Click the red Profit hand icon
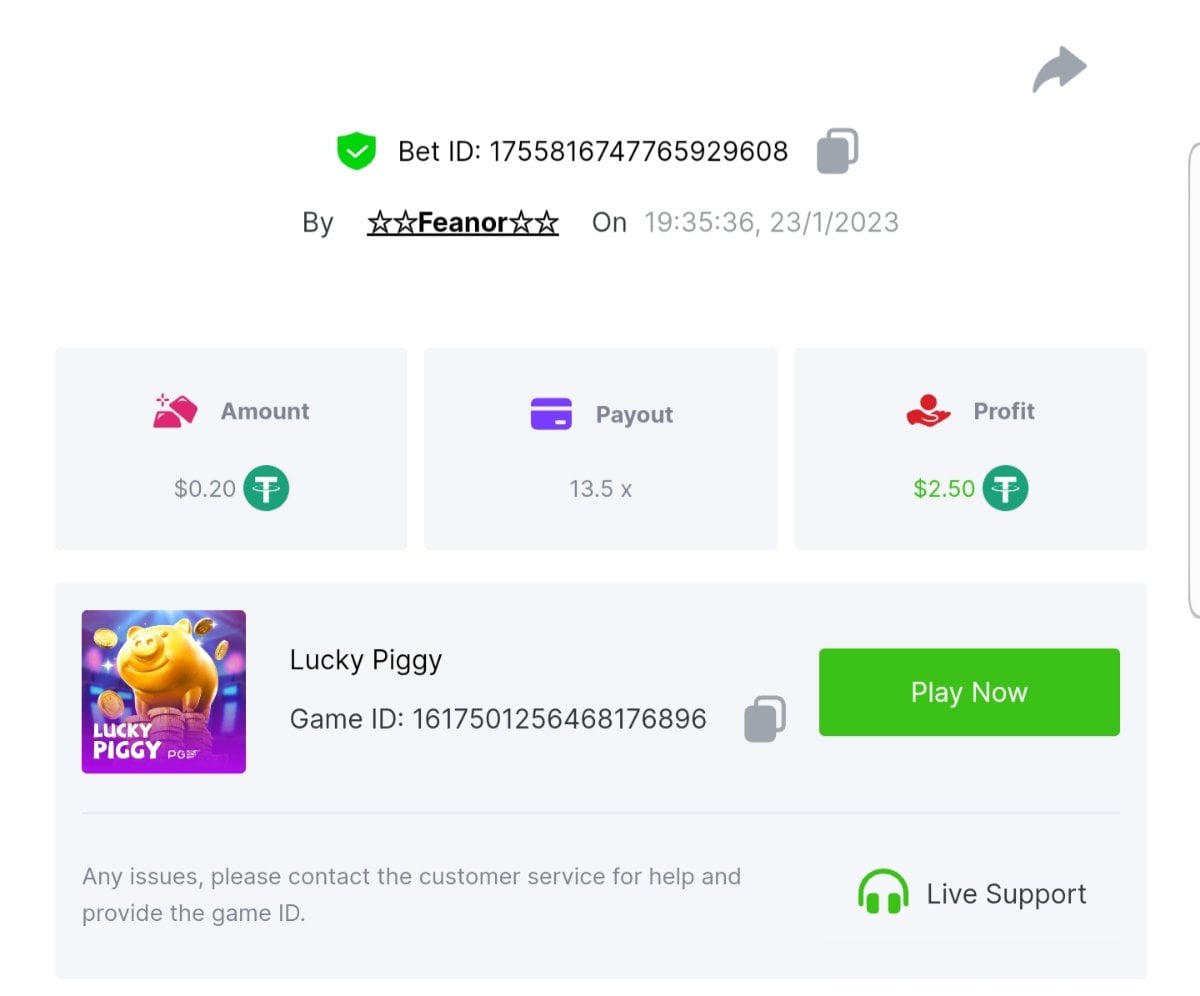 point(928,411)
